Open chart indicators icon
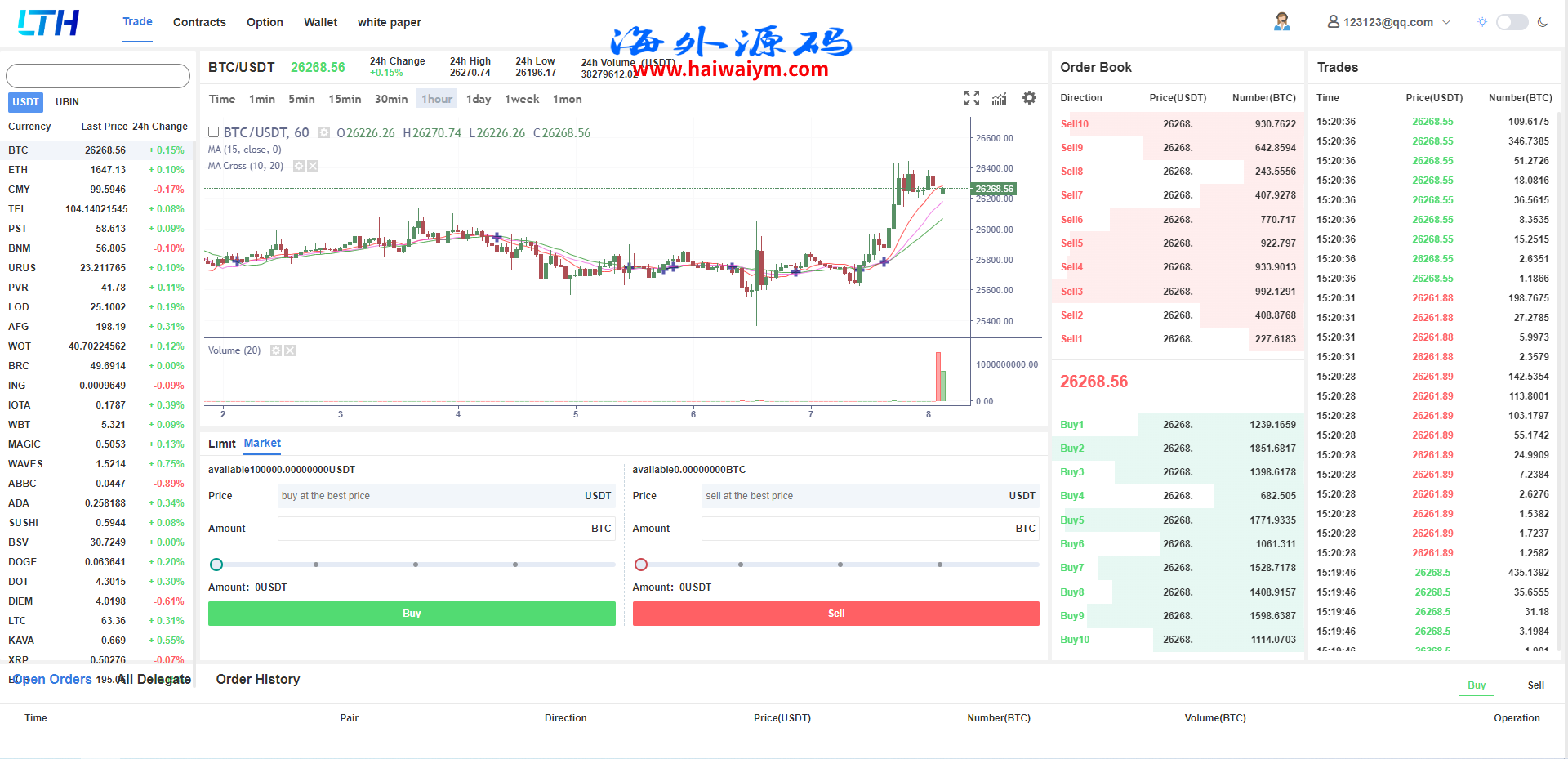 (999, 99)
